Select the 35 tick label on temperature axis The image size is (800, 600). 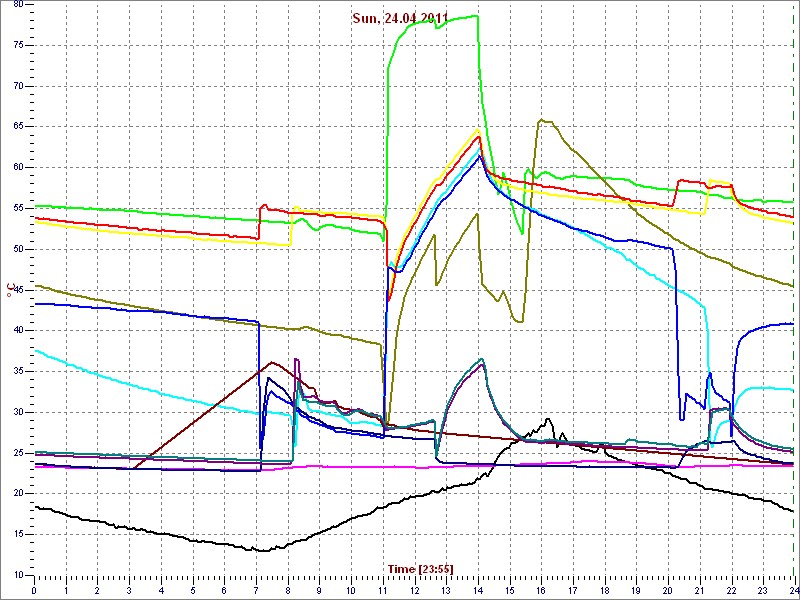(x=18, y=371)
